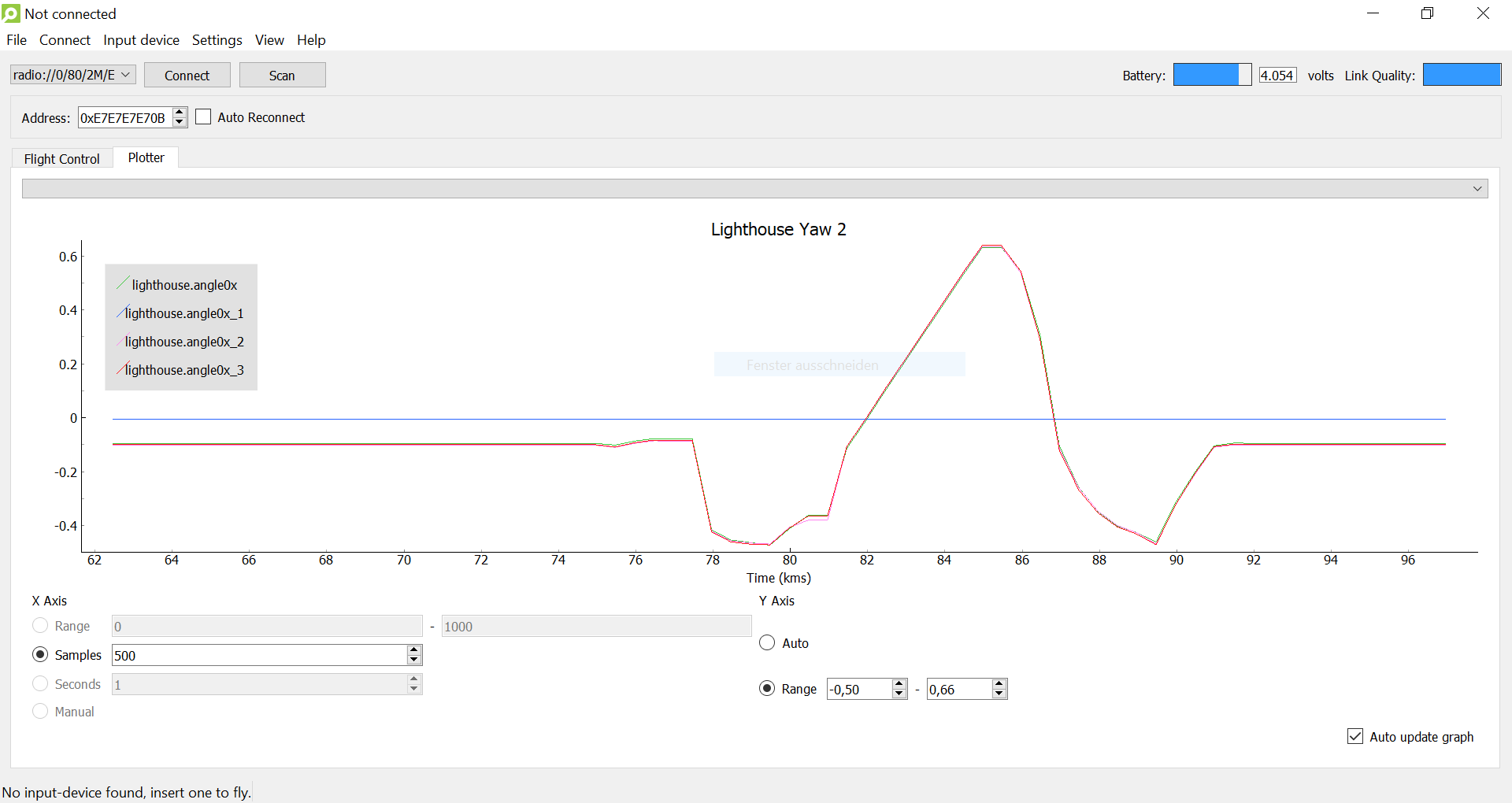
Task: Decrease the Y Axis maximum range value
Action: (999, 694)
